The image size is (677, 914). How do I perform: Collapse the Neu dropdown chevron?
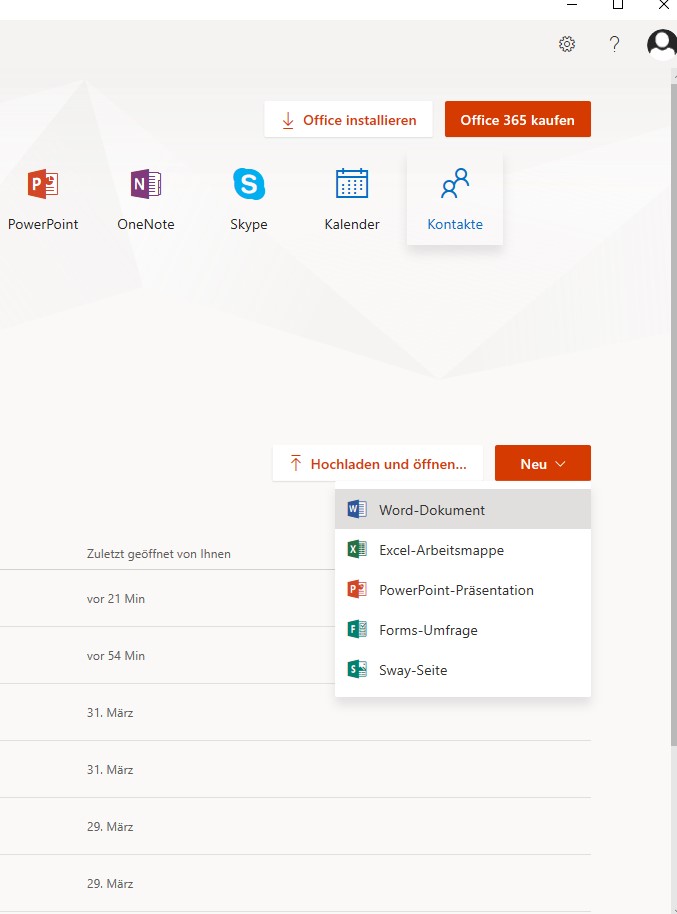point(560,464)
